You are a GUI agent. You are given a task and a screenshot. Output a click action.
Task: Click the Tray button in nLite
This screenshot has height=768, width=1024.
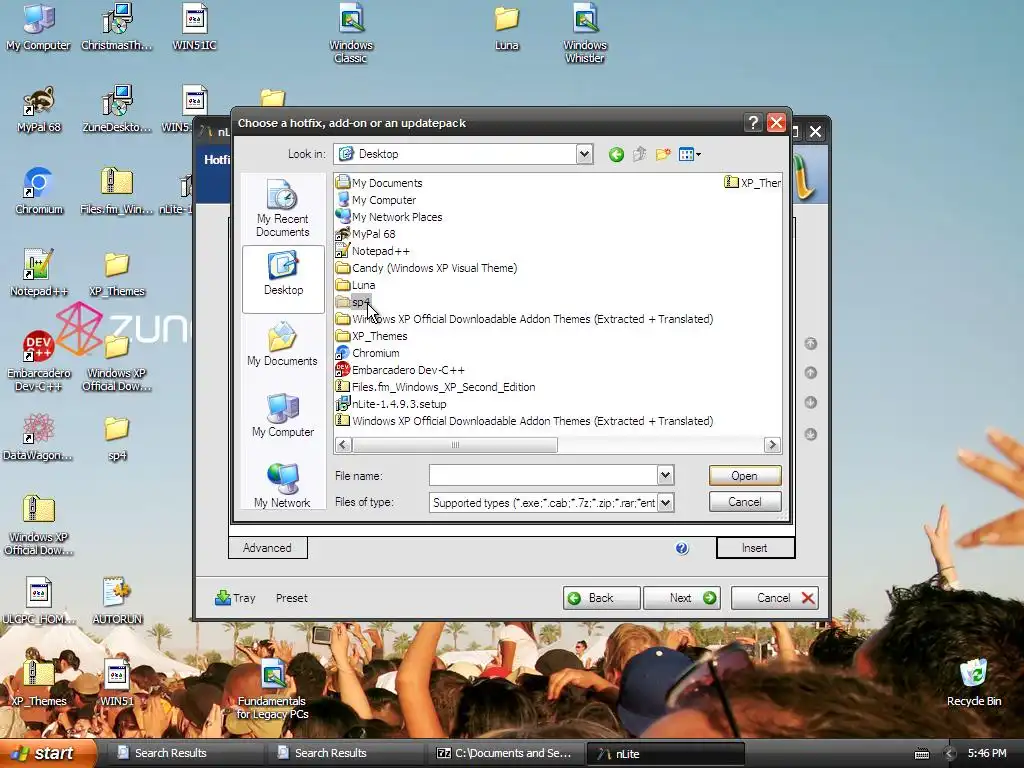pyautogui.click(x=235, y=598)
